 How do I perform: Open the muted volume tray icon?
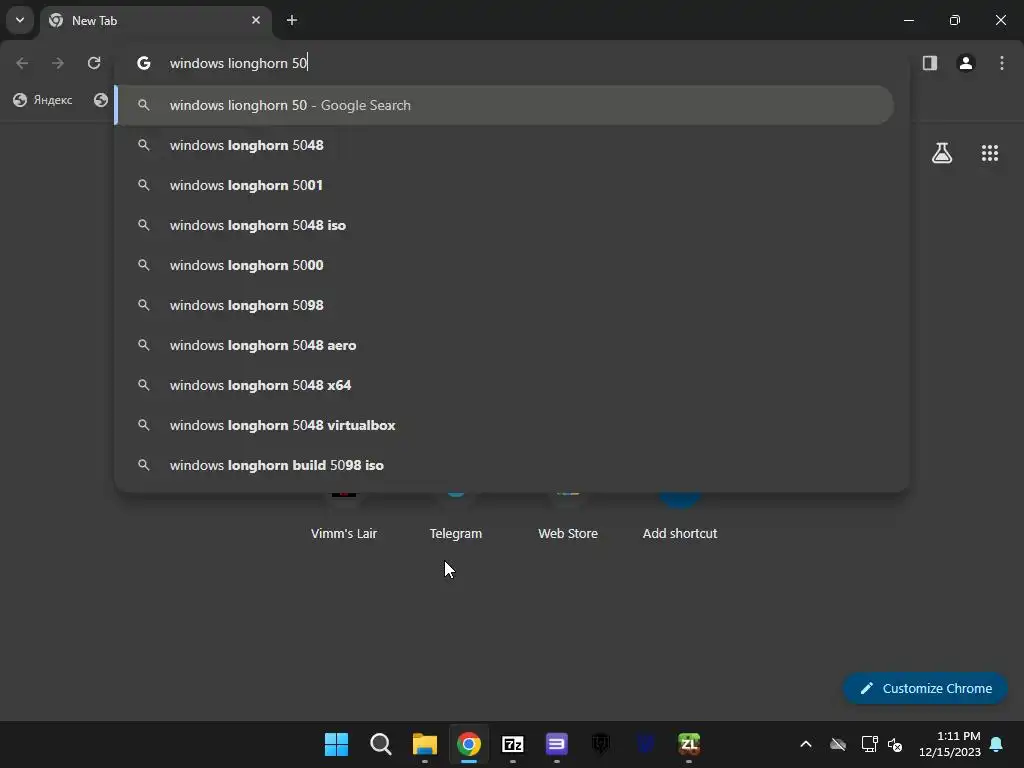pyautogui.click(x=895, y=744)
